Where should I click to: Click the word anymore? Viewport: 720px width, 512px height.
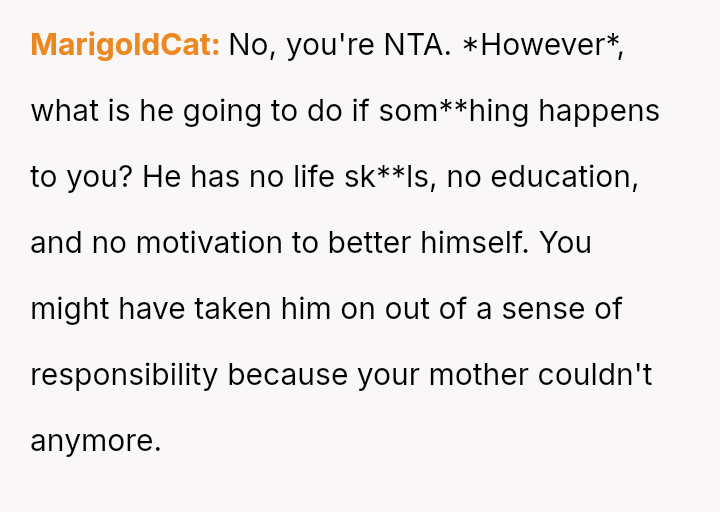coord(96,441)
